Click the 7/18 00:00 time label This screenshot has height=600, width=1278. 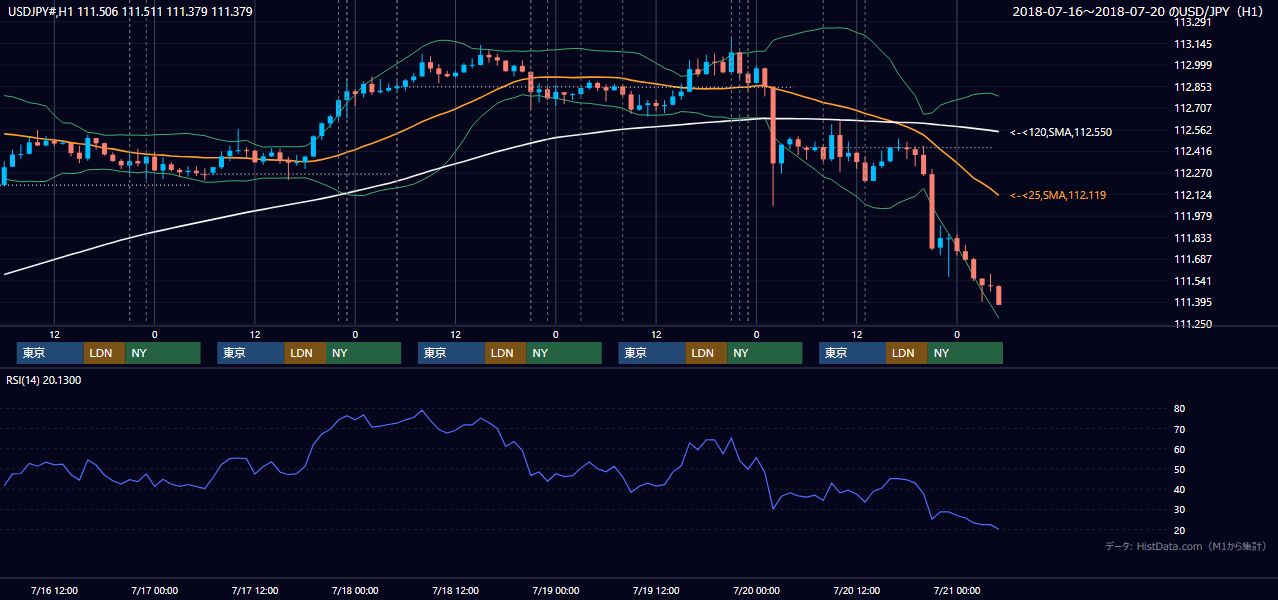(355, 590)
